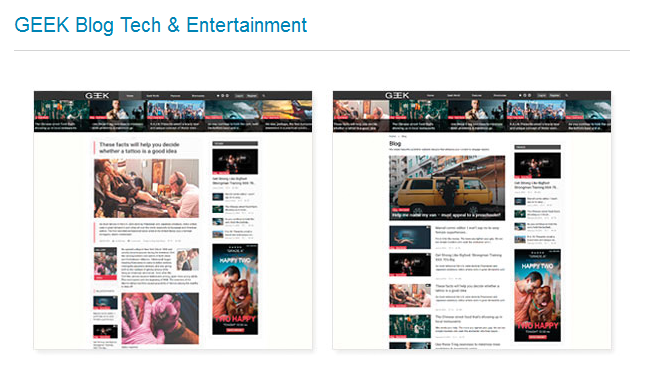This screenshot has width=665, height=381.
Task: Click the Login button in left preview header
Action: point(239,96)
